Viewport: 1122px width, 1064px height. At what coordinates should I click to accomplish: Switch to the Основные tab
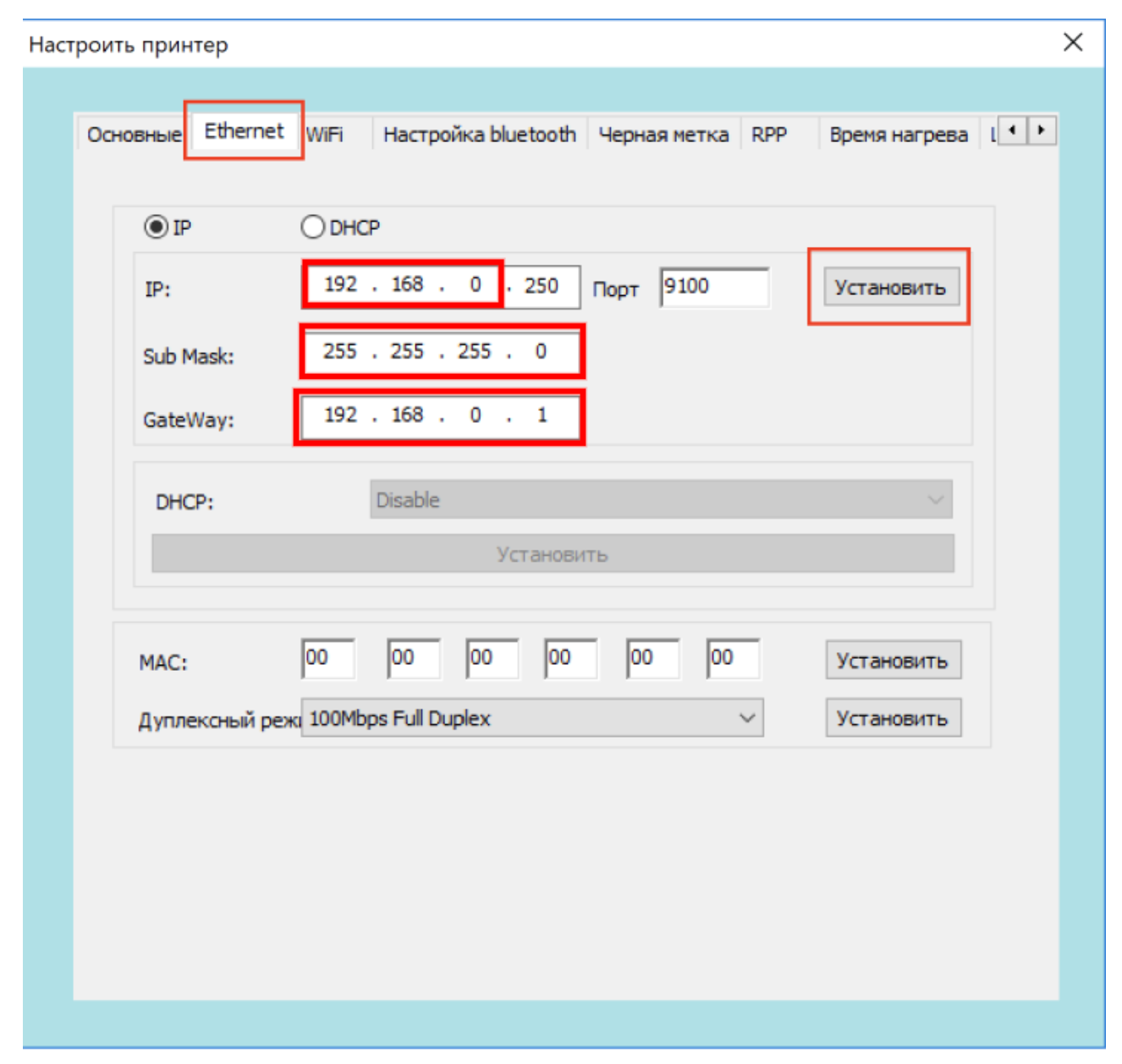133,135
